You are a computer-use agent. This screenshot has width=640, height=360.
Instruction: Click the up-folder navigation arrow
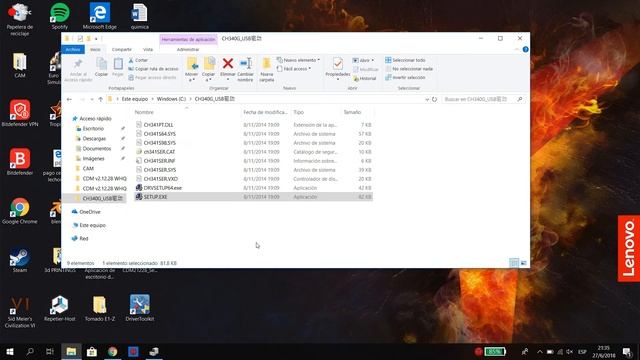(100, 99)
